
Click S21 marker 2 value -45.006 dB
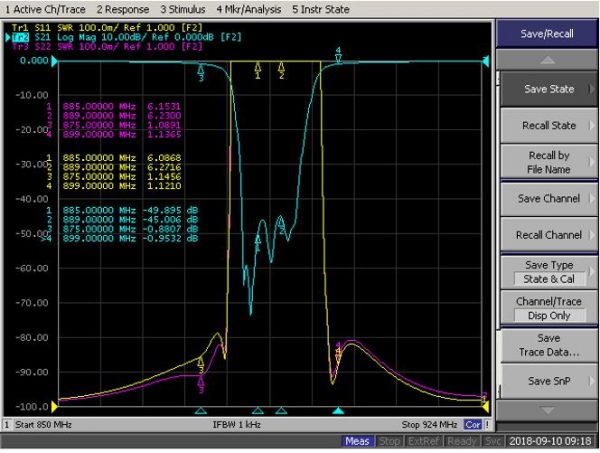point(170,220)
